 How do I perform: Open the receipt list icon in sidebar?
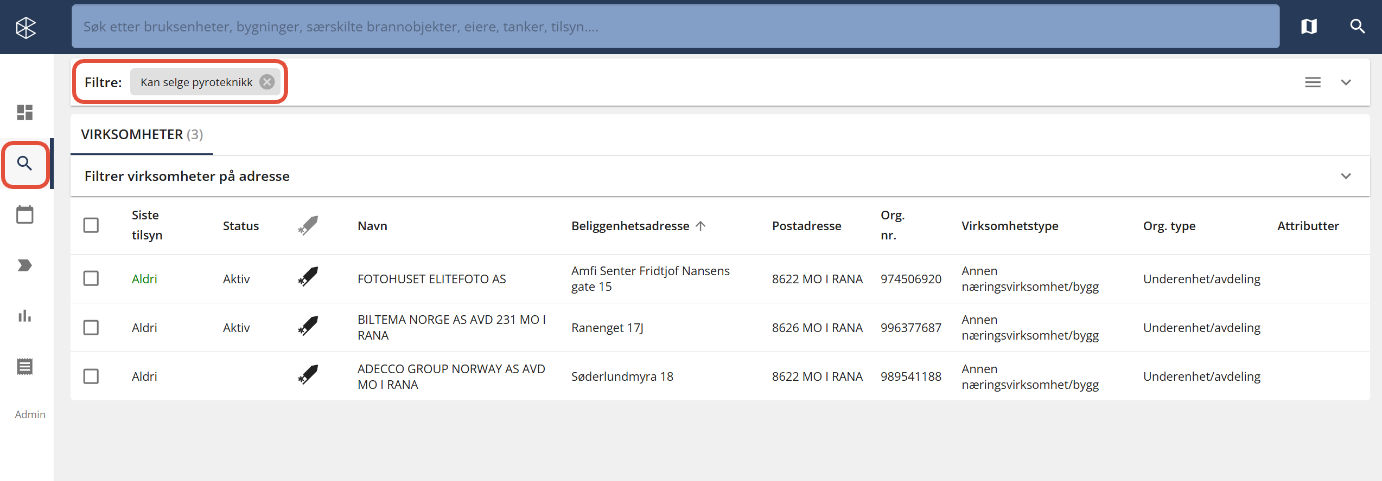pos(25,366)
